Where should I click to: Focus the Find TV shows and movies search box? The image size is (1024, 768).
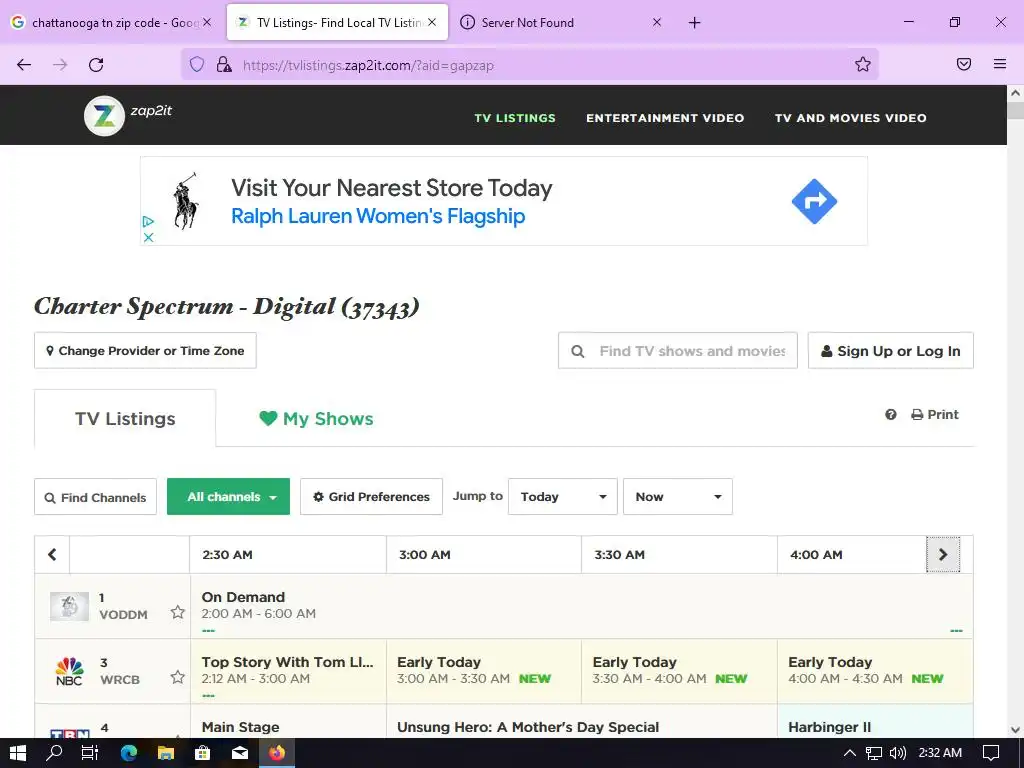pyautogui.click(x=678, y=351)
